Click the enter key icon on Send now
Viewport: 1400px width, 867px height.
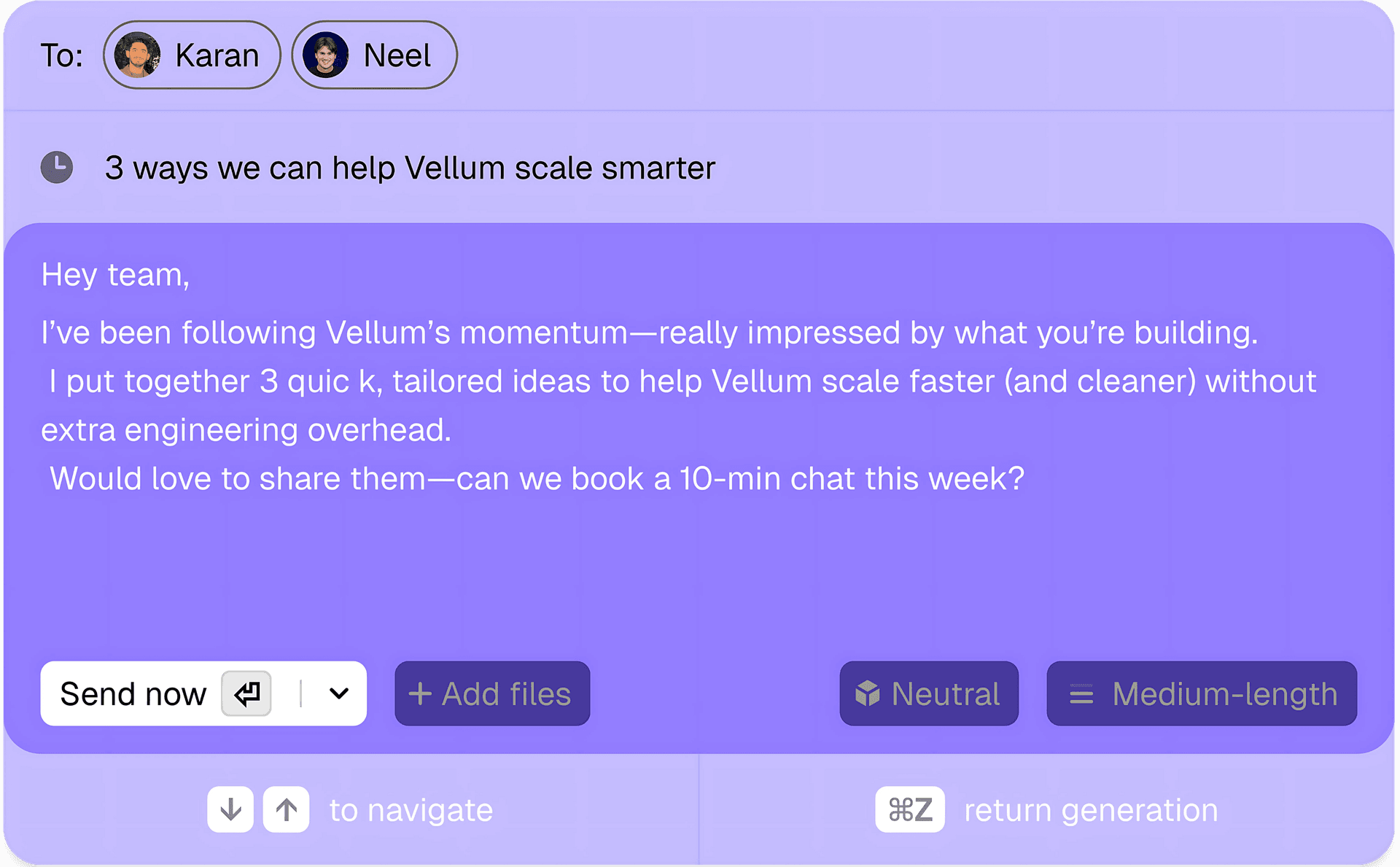pyautogui.click(x=246, y=693)
